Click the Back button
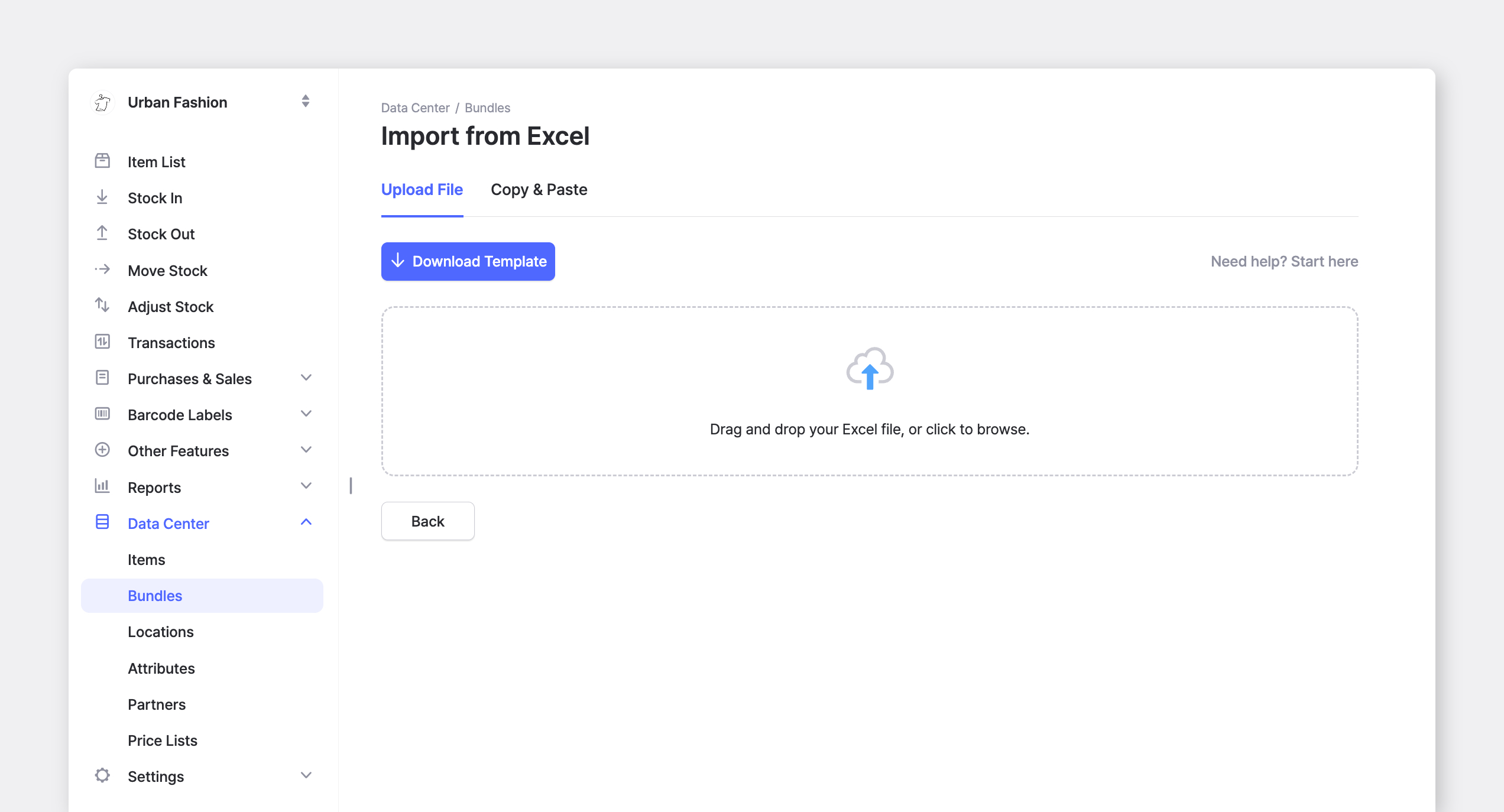Image resolution: width=1504 pixels, height=812 pixels. pos(428,521)
